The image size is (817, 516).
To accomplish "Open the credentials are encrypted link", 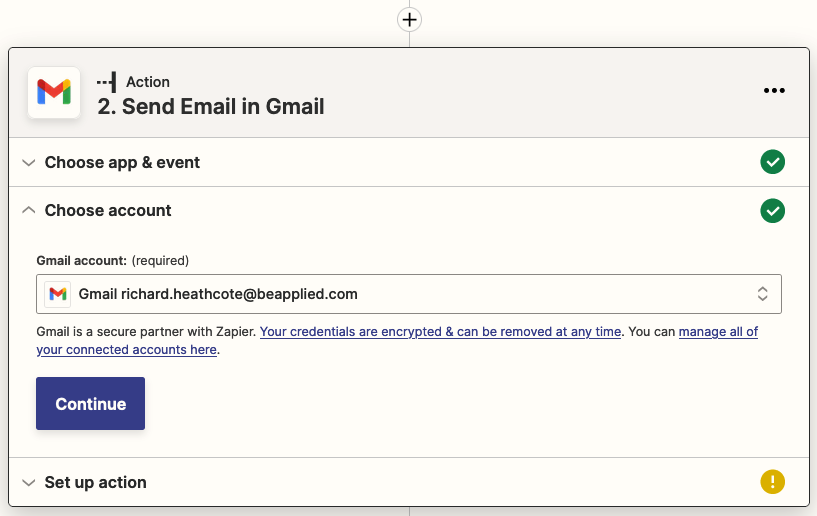I will [x=440, y=331].
